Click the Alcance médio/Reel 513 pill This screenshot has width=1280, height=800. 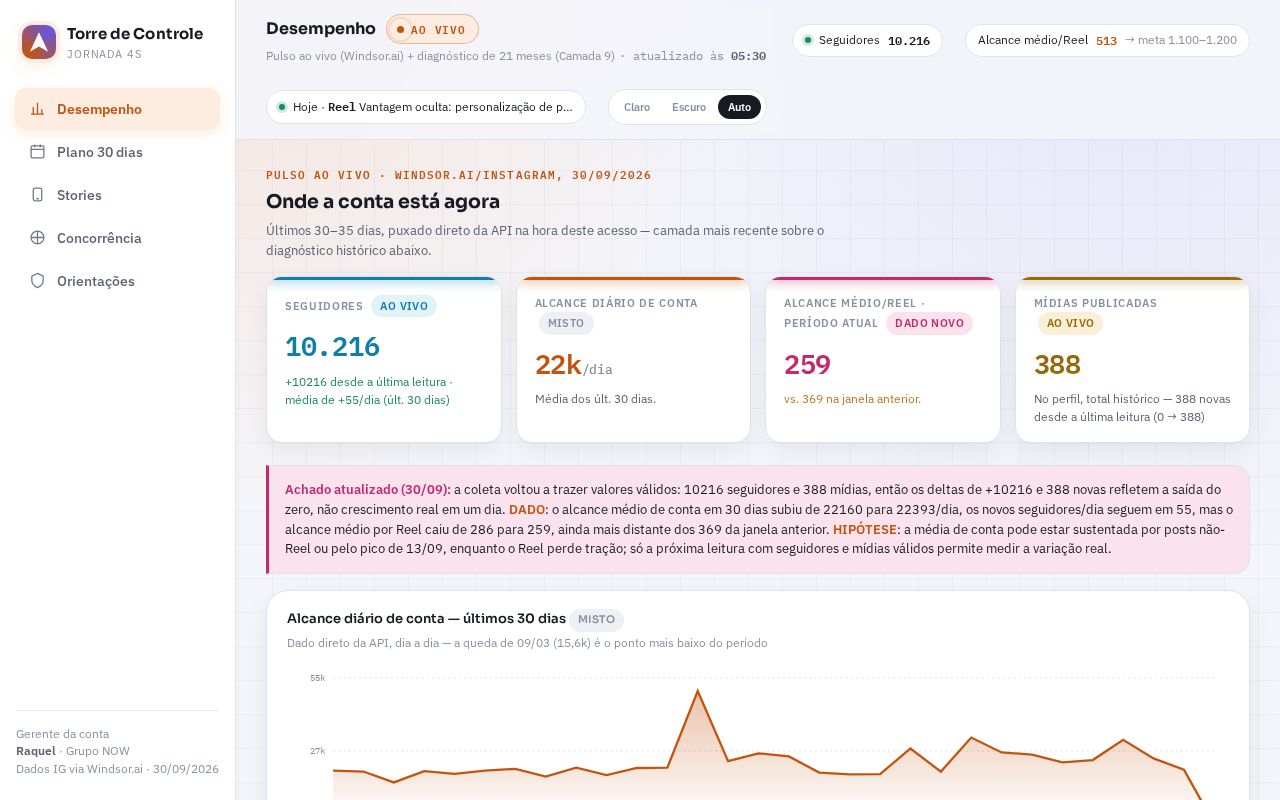1107,40
